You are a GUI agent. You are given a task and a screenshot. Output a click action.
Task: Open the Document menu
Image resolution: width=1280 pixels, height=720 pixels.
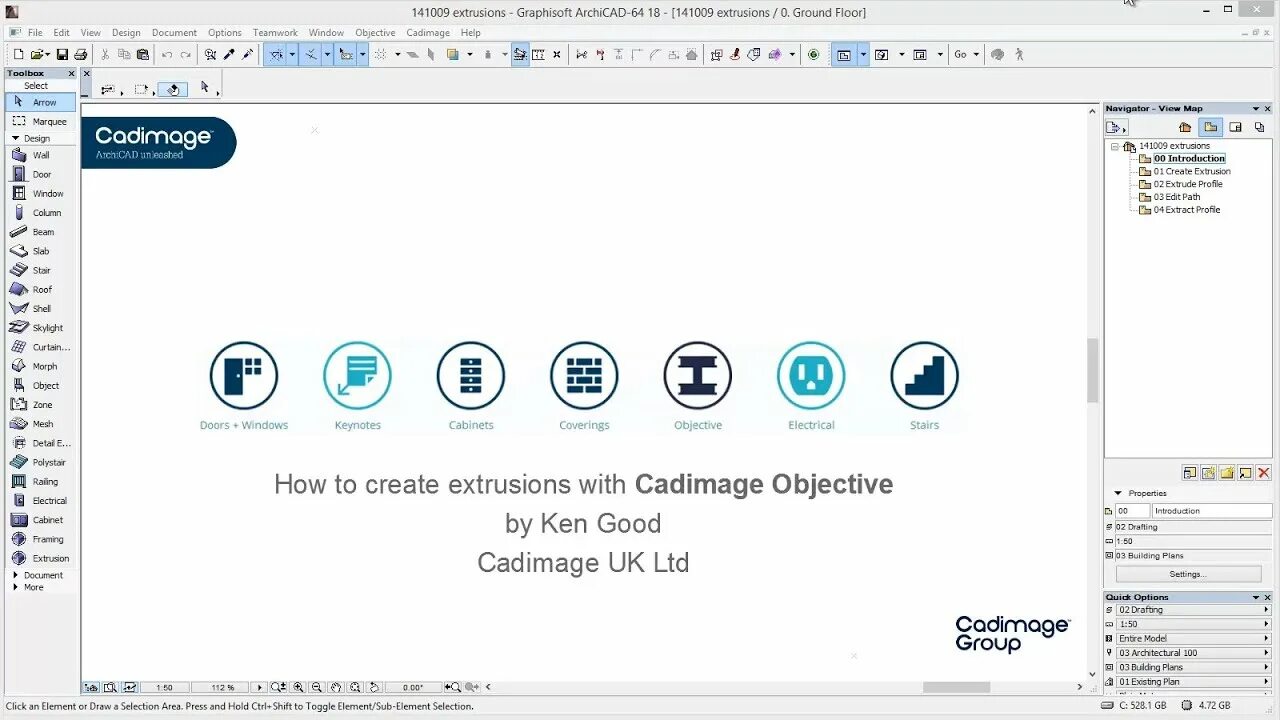[174, 33]
